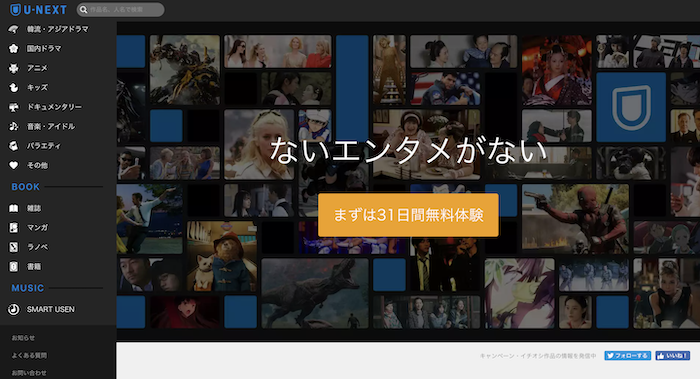Open the ドキュメンタリー icon
This screenshot has height=379, width=700.
tap(13, 107)
